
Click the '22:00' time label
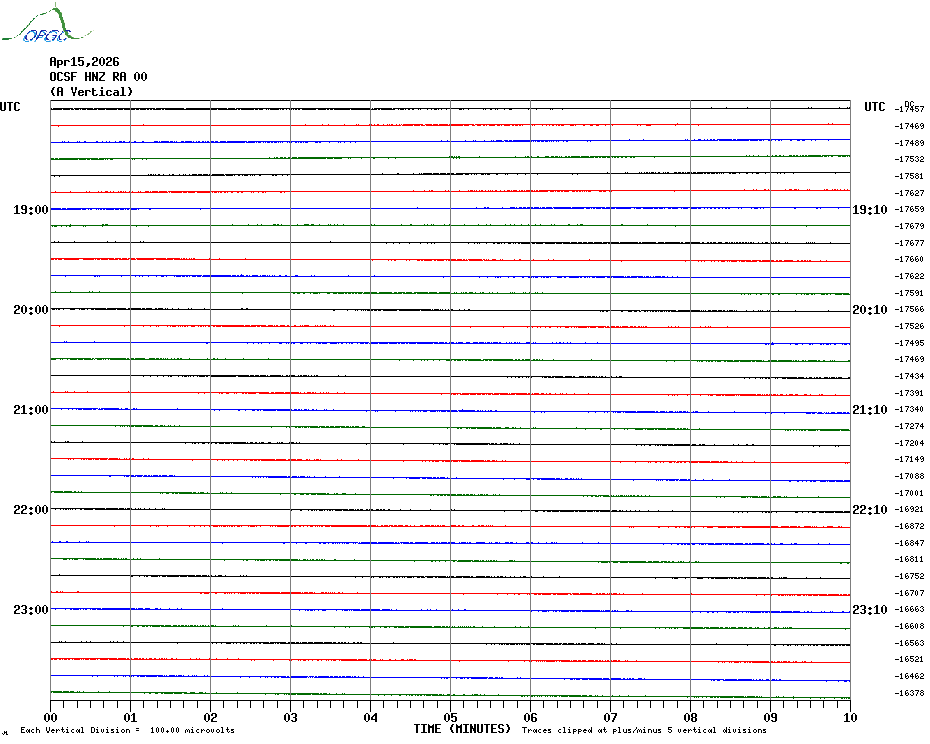31,510
